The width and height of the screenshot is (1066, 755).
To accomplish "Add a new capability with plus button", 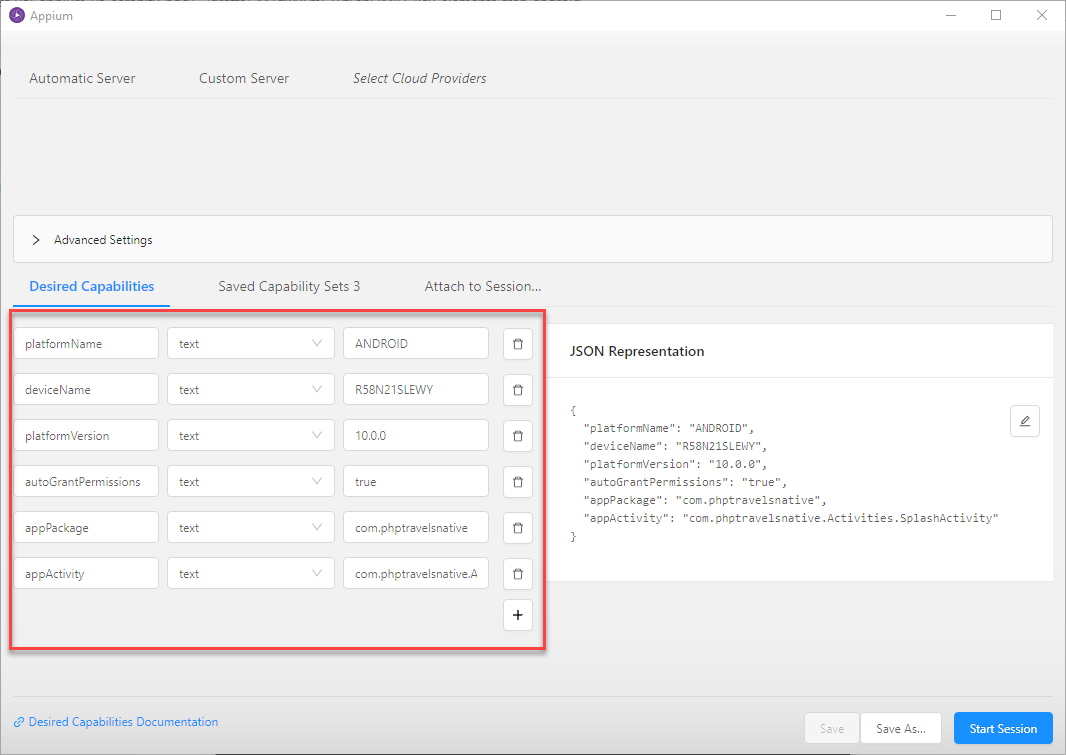I will (x=517, y=616).
